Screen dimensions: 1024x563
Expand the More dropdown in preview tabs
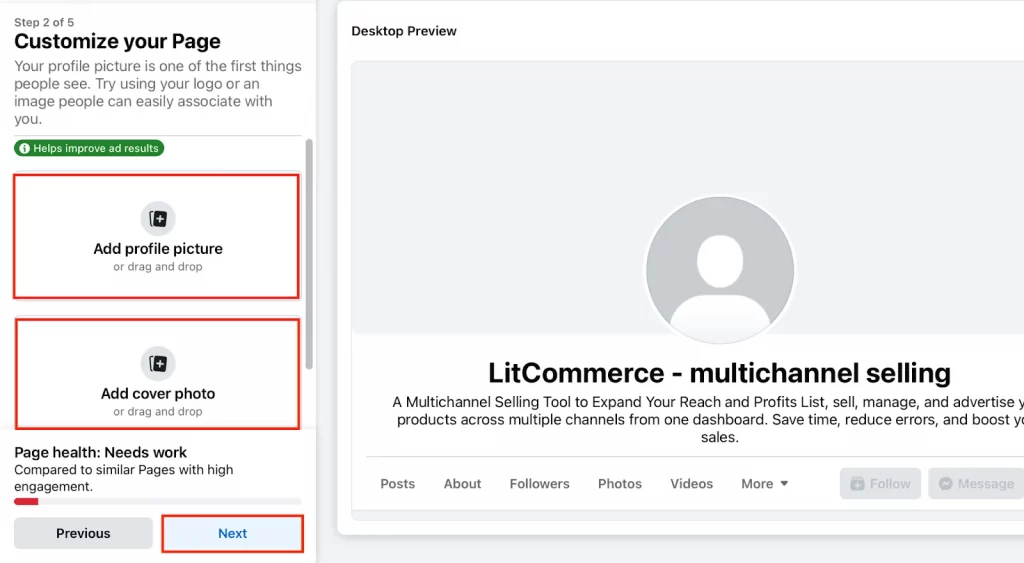tap(765, 484)
